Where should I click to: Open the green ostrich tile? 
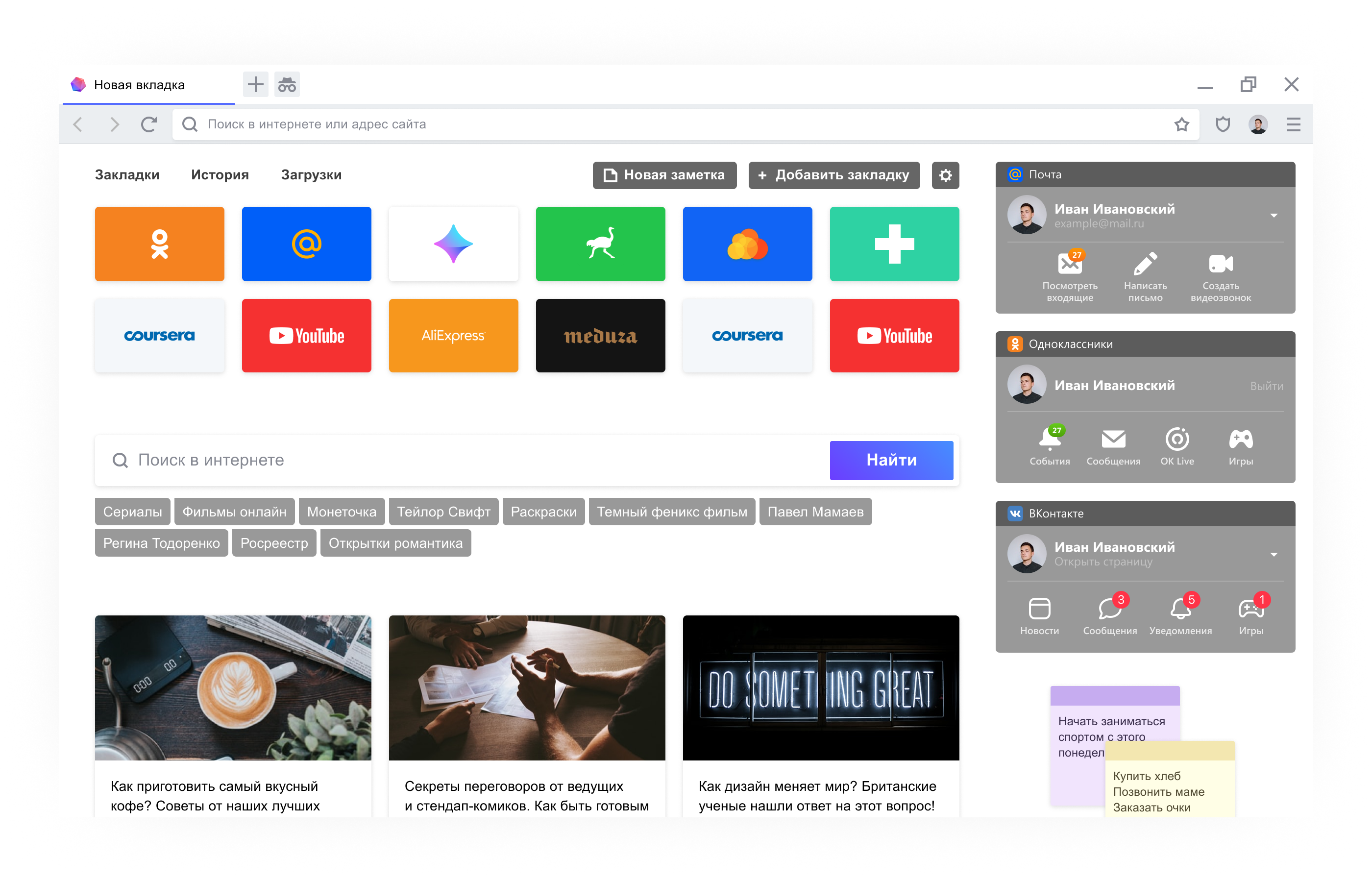[x=600, y=244]
